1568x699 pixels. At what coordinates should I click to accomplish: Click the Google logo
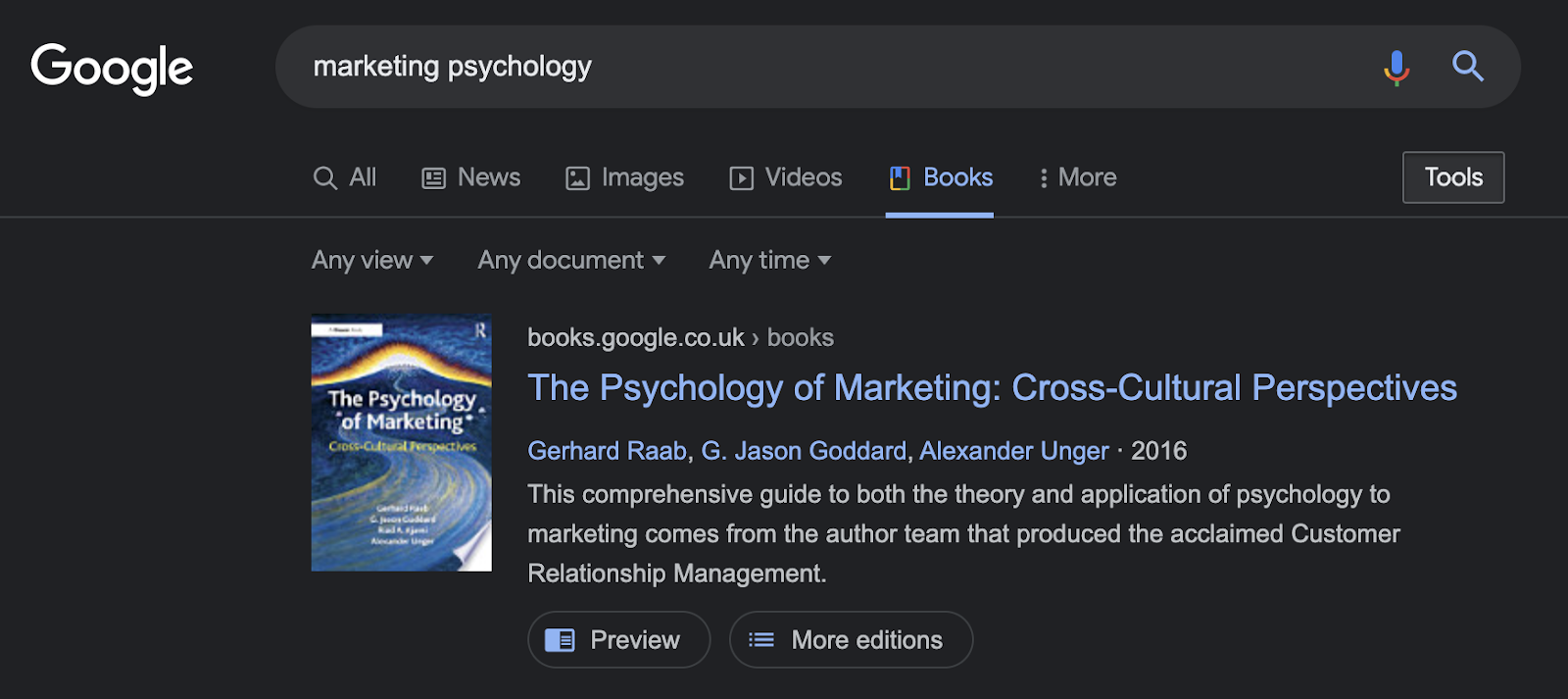[x=112, y=68]
